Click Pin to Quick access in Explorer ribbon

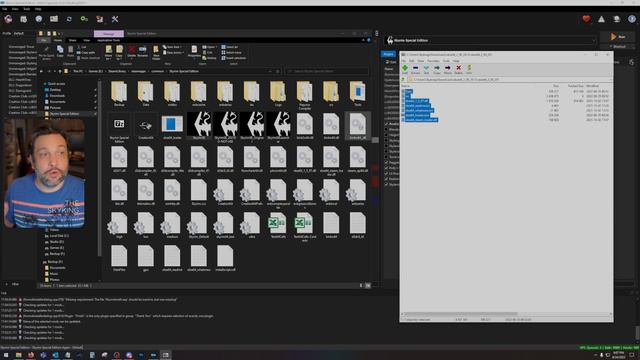(47, 53)
